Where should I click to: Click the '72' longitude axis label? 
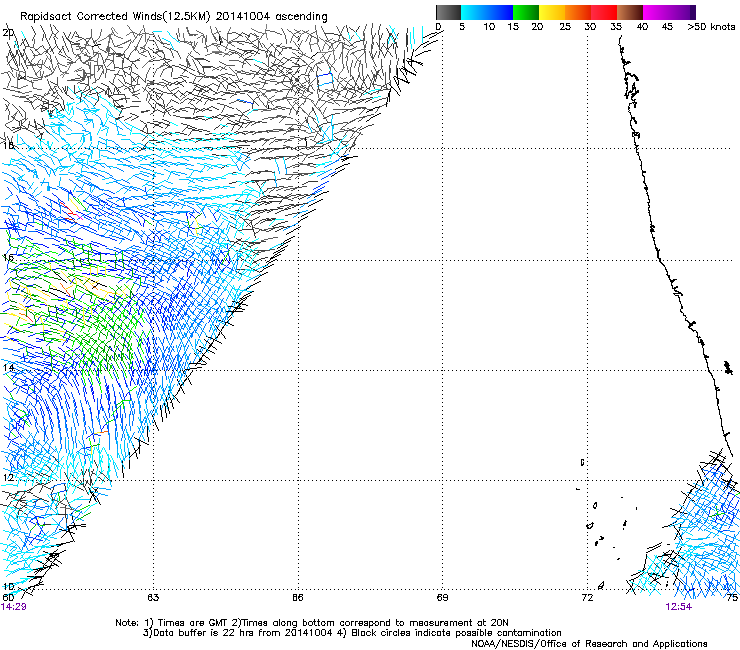tap(587, 598)
